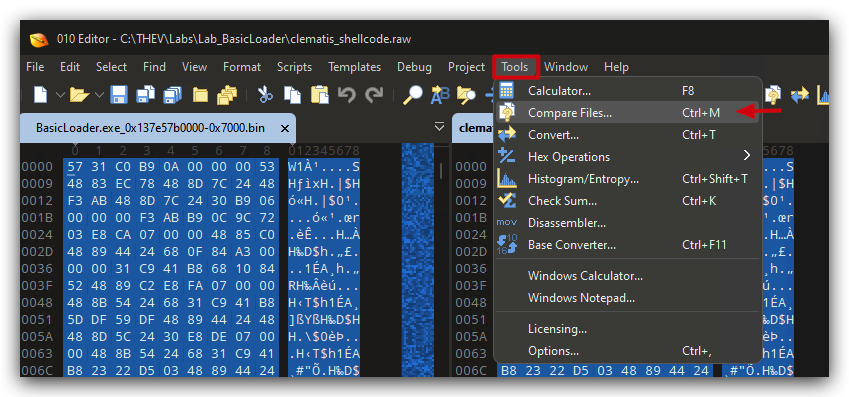
Task: Click the Close All stacked folders icon
Action: point(227,95)
